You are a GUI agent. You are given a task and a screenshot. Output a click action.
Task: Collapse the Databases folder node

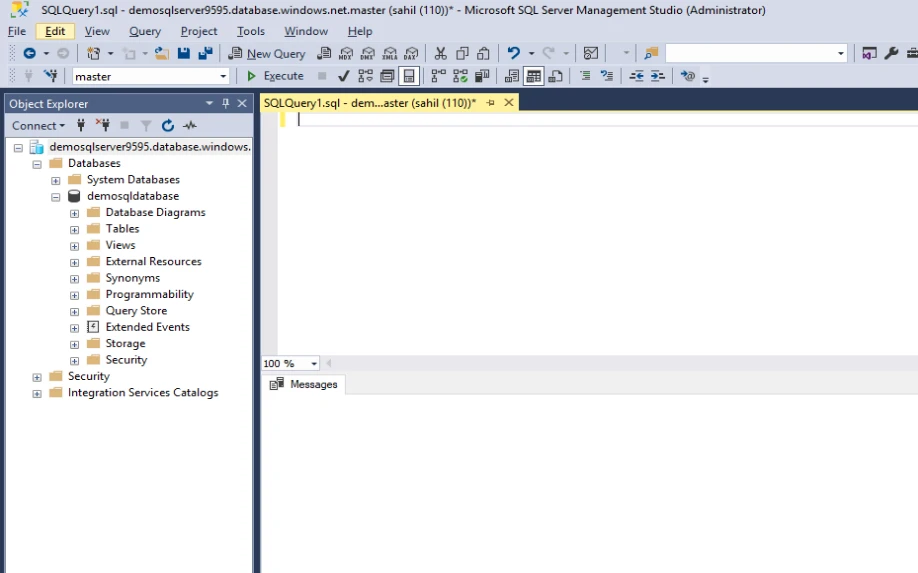click(x=37, y=164)
